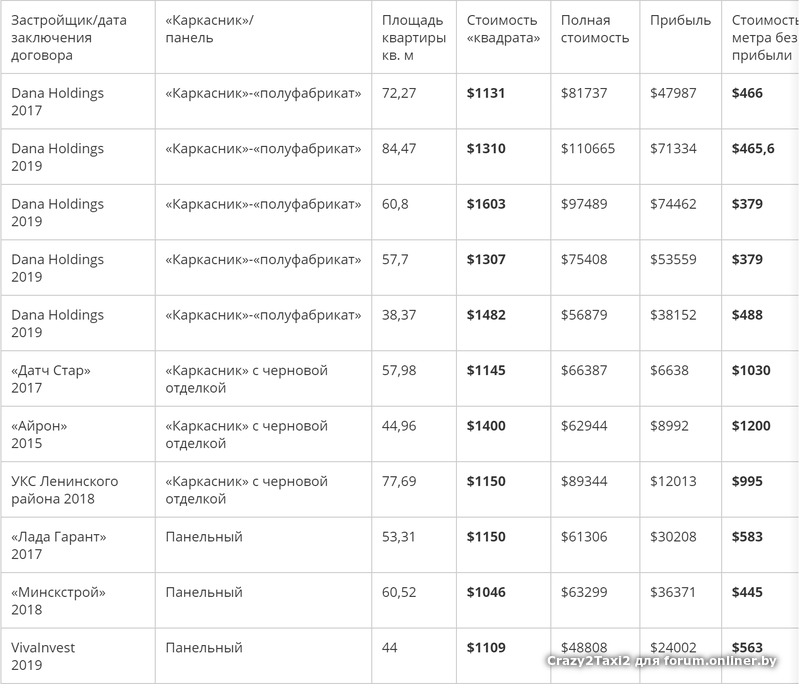Select the $110665 full cost cell

(x=588, y=149)
